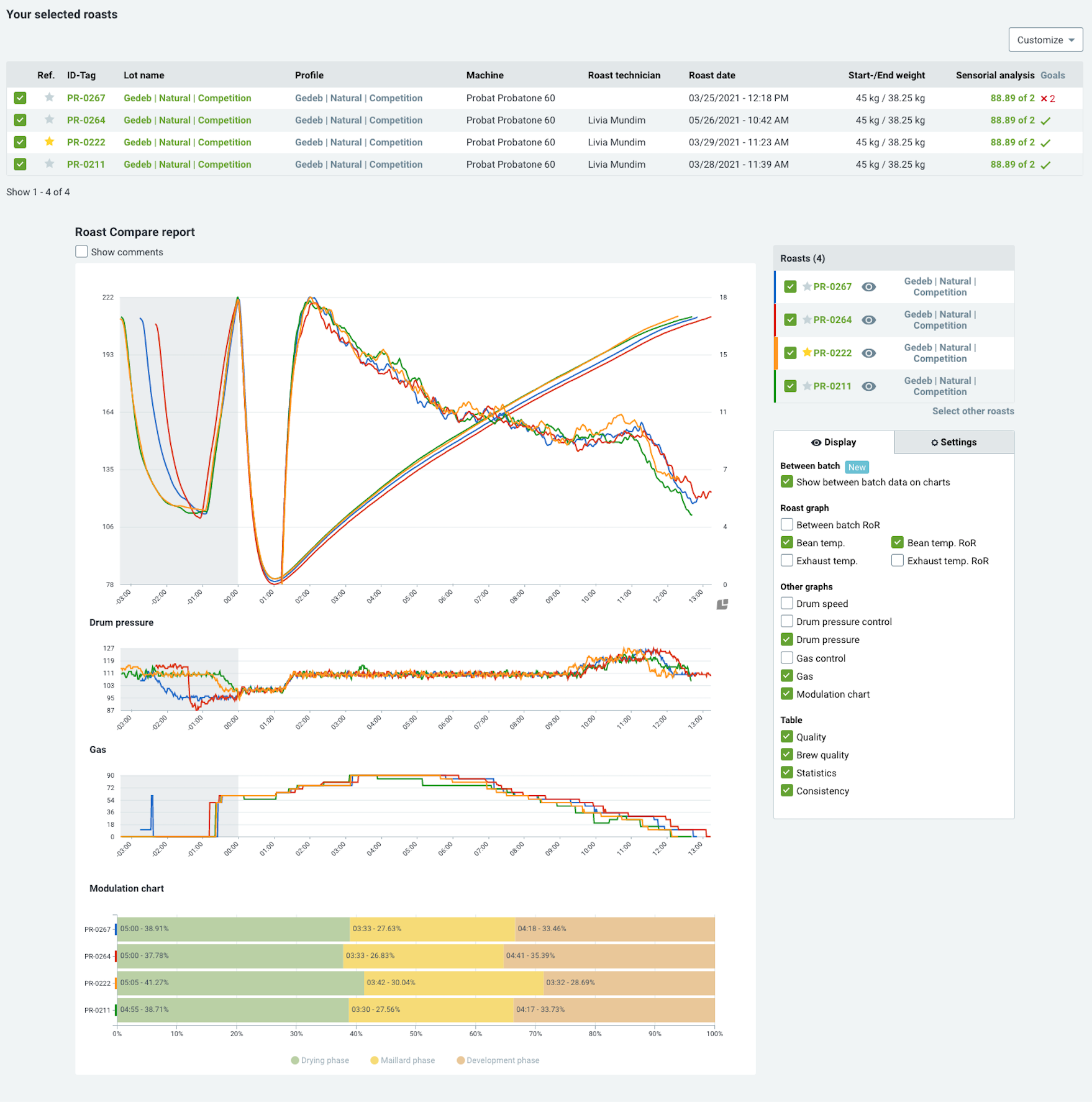Uncheck the Bean temp. checkbox
This screenshot has height=1102, width=1092.
coord(787,542)
